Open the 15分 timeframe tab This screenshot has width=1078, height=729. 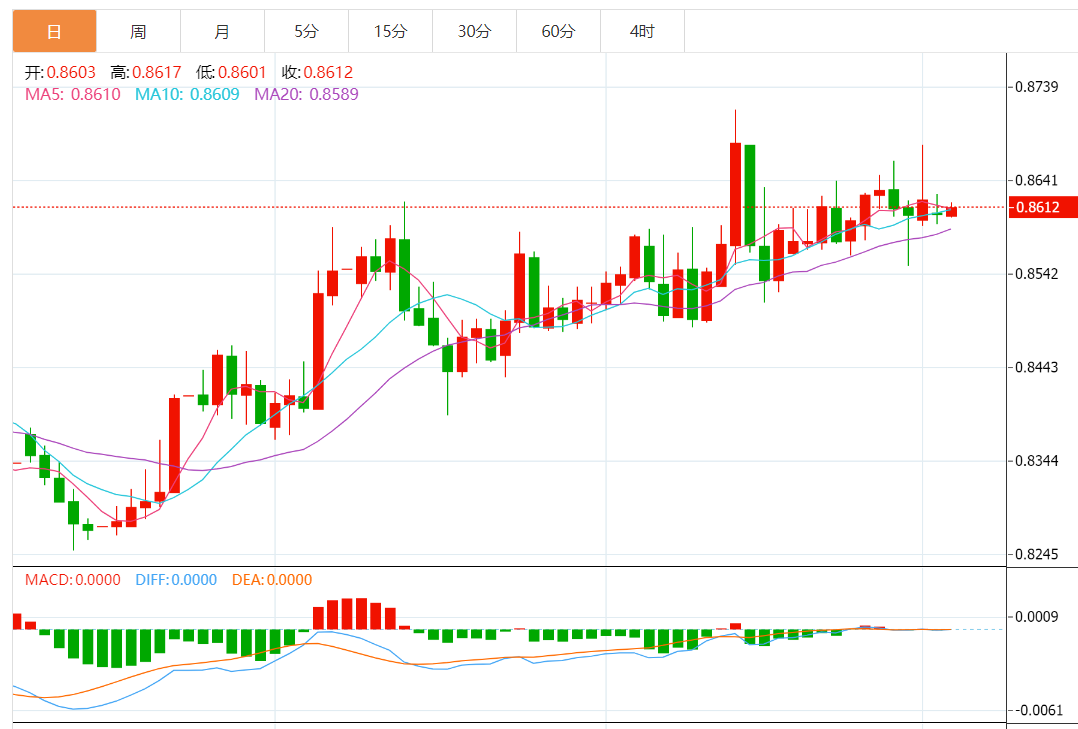(x=390, y=31)
